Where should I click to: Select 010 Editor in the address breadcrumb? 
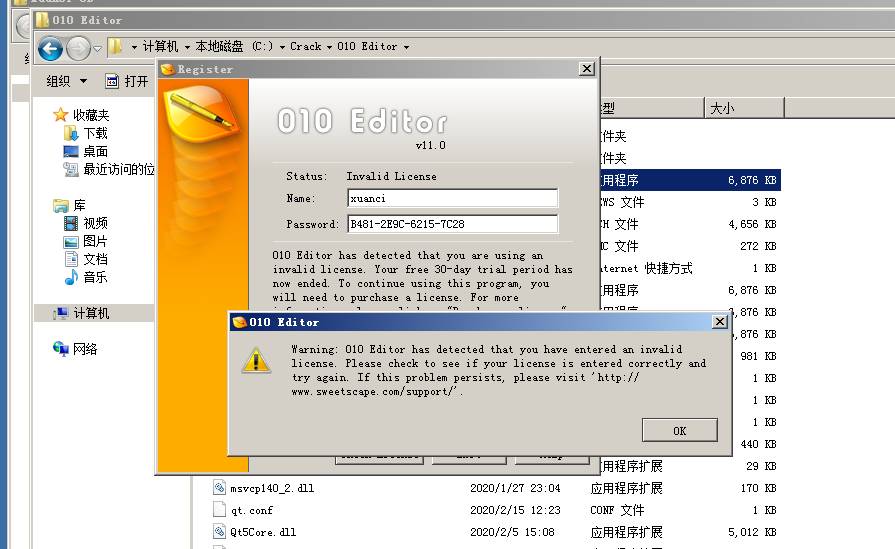[367, 46]
